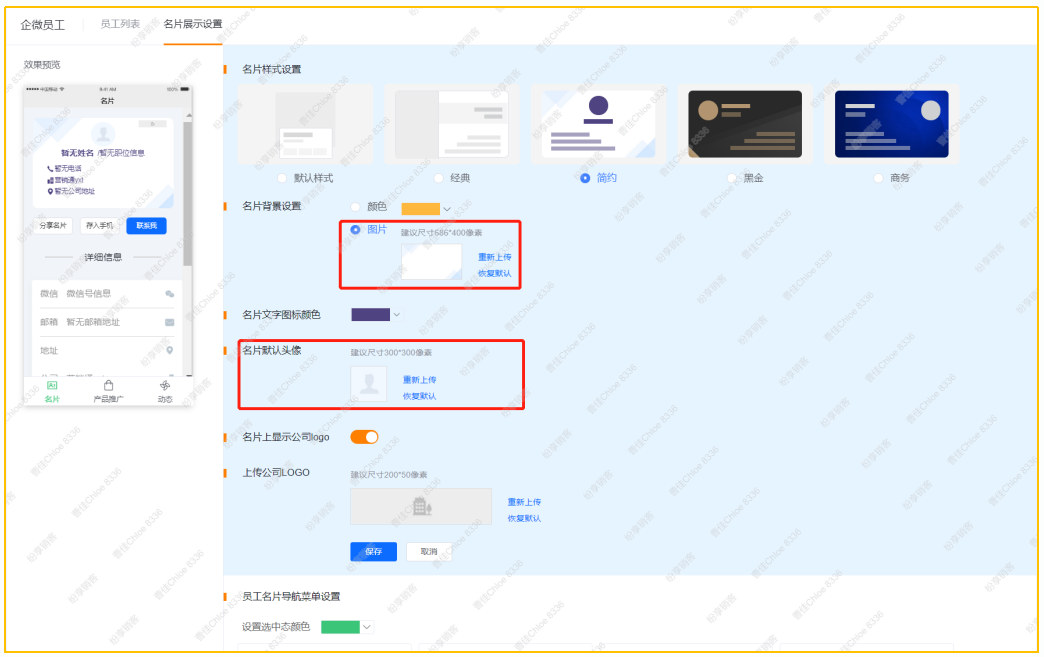
Task: Open the orange background color swatch
Action: point(420,208)
